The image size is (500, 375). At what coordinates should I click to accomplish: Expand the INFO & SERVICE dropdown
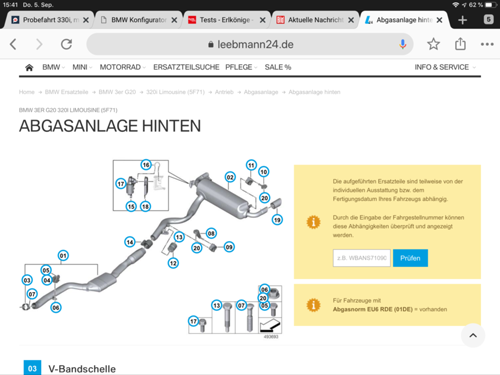point(445,67)
